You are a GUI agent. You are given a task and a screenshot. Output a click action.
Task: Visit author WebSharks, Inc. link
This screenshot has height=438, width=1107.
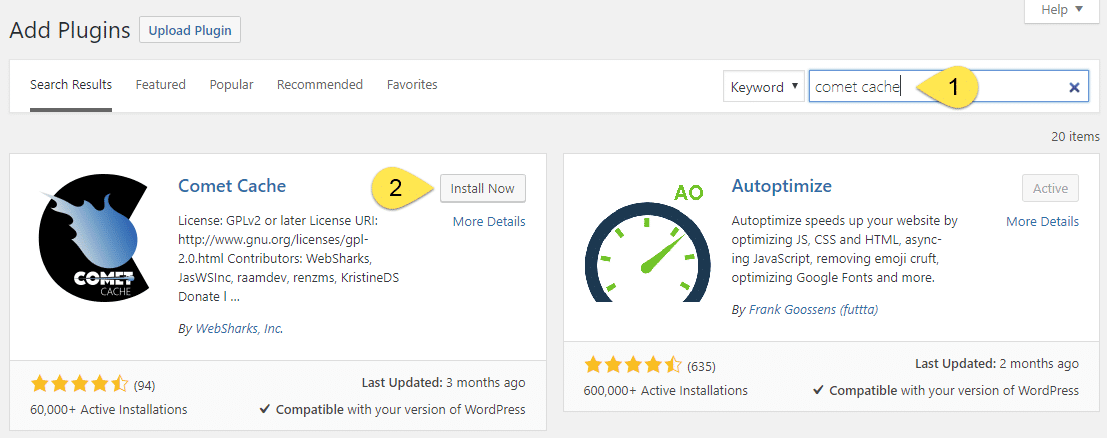(239, 328)
